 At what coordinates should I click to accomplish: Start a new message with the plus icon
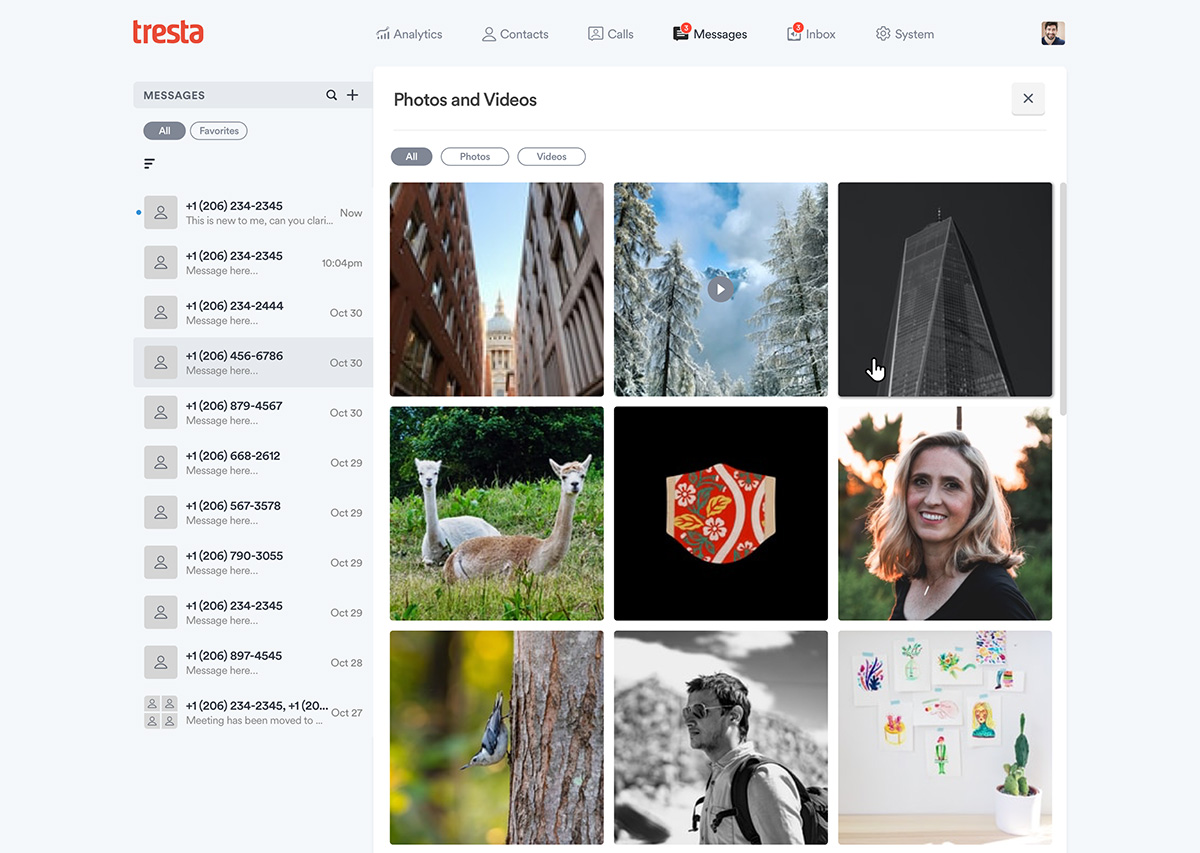pos(352,95)
